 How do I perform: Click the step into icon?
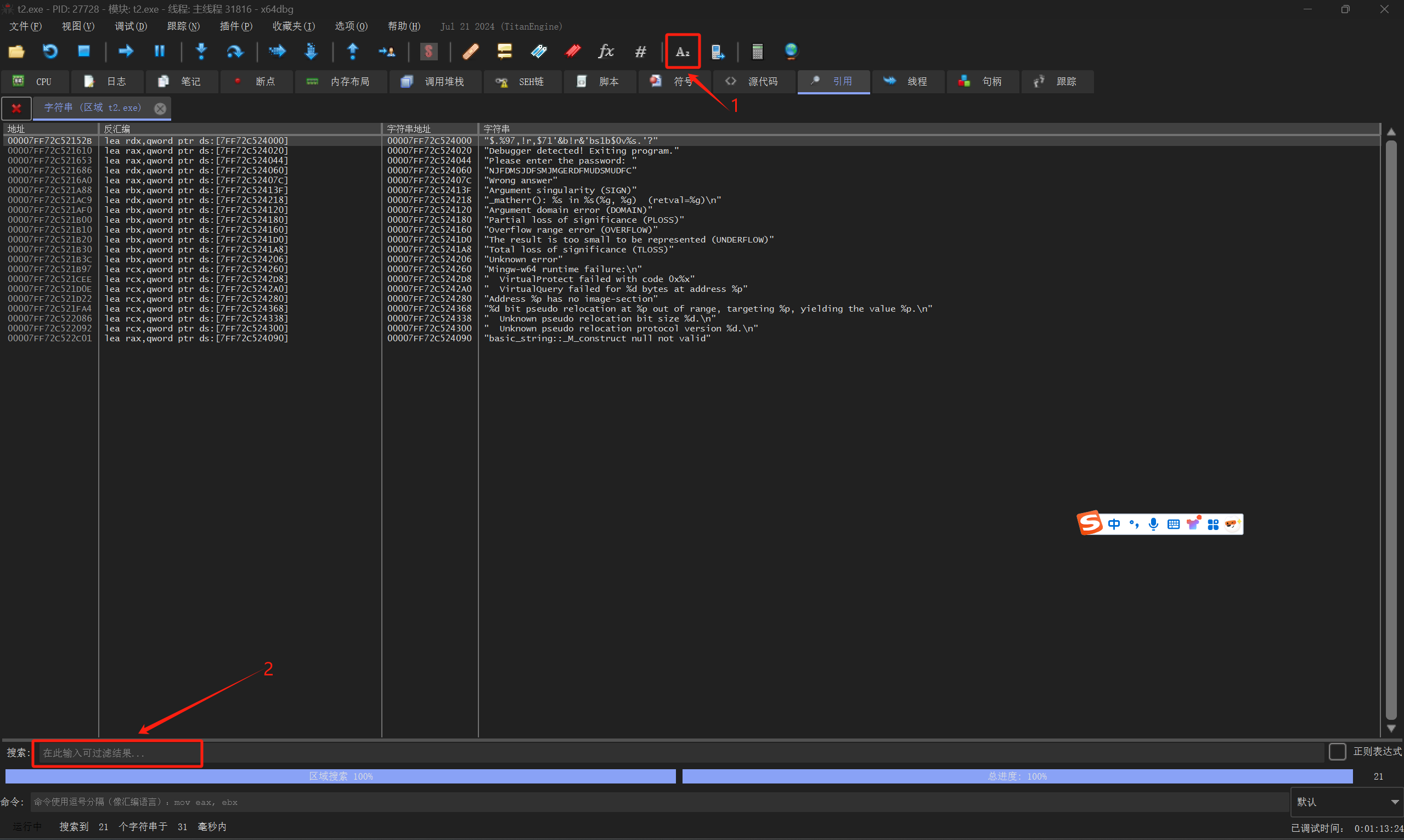point(201,52)
